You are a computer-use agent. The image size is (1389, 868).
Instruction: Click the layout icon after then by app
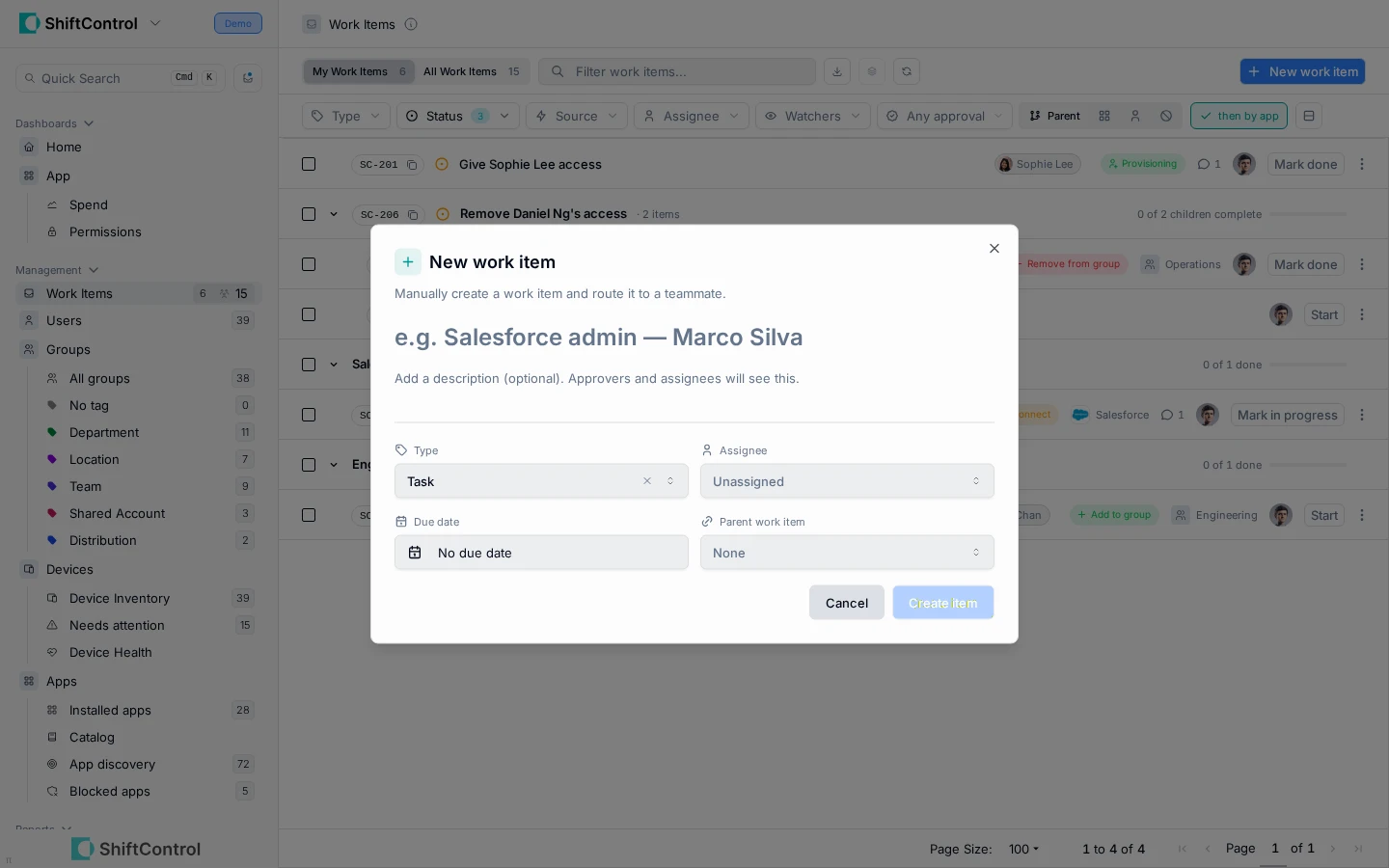1309,116
